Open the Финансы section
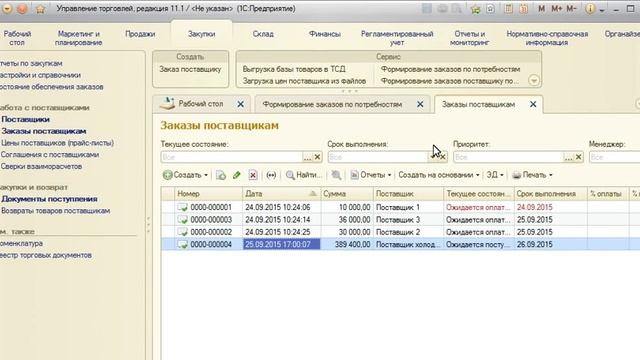Screen dimensions: 640x360 (x=324, y=34)
